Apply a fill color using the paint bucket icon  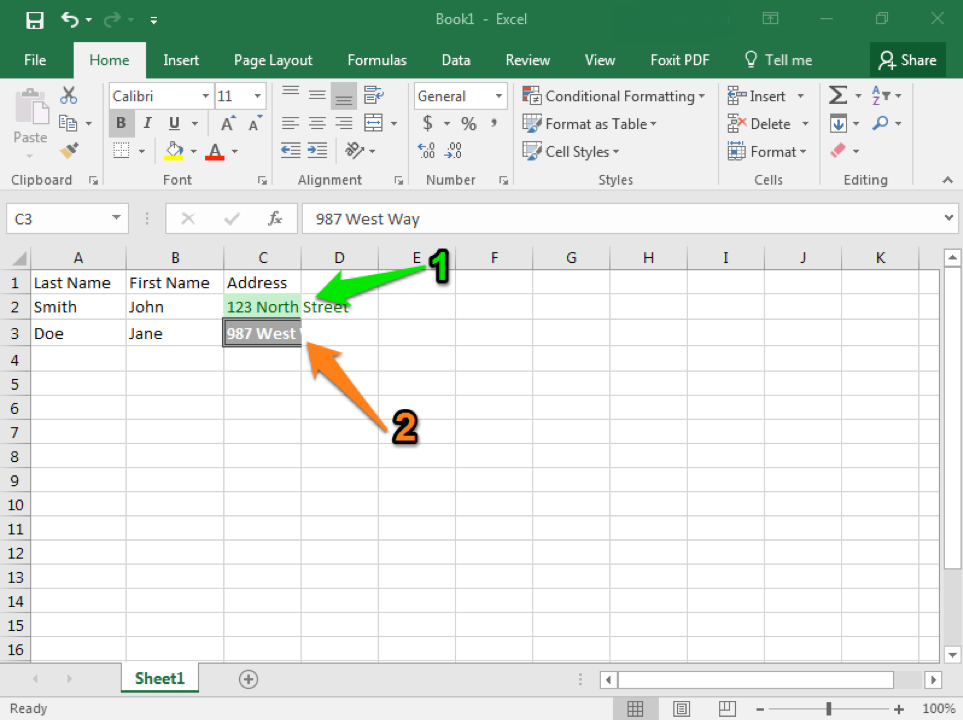(176, 150)
